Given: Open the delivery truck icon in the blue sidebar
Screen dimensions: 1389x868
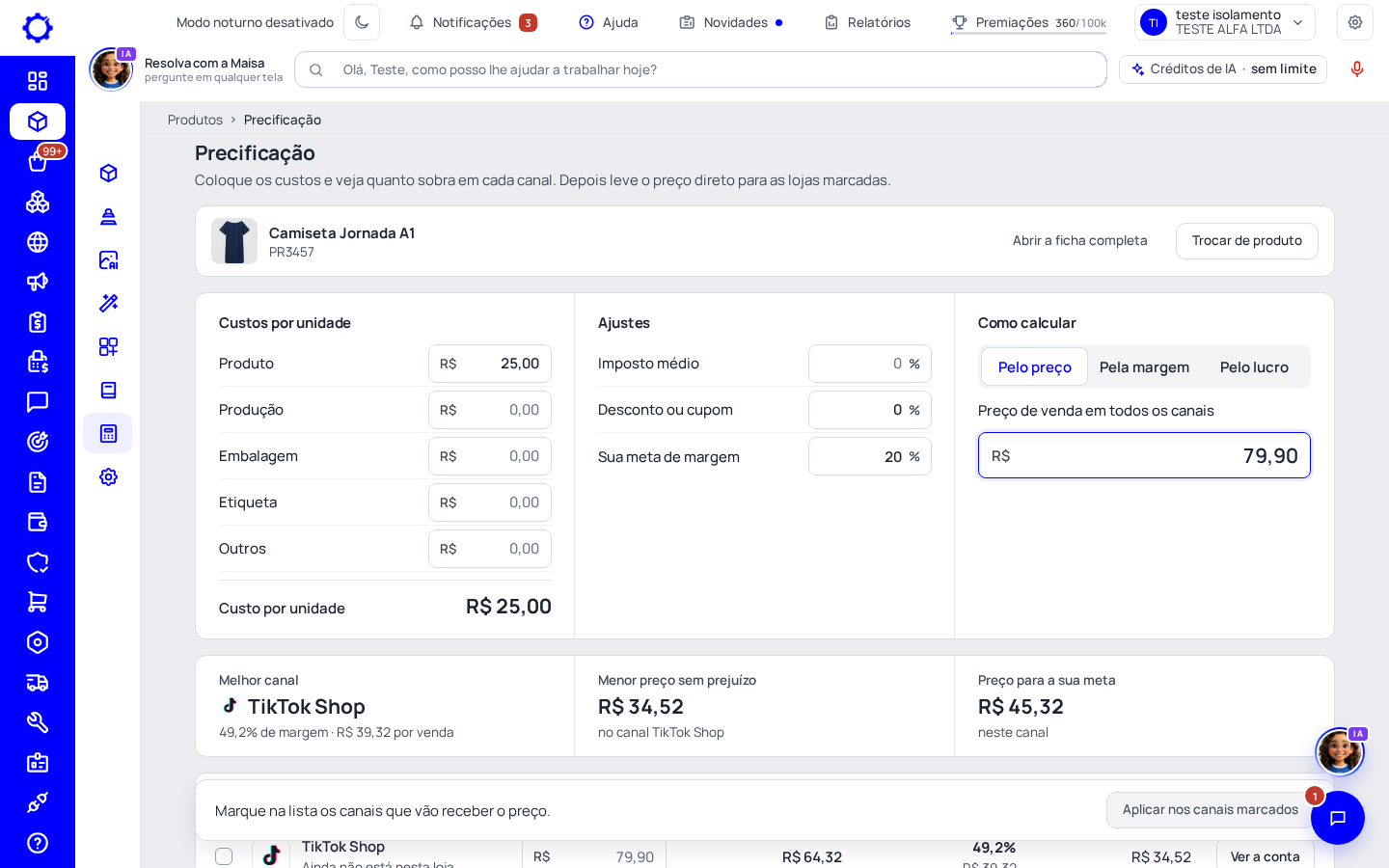Looking at the screenshot, I should pyautogui.click(x=38, y=683).
